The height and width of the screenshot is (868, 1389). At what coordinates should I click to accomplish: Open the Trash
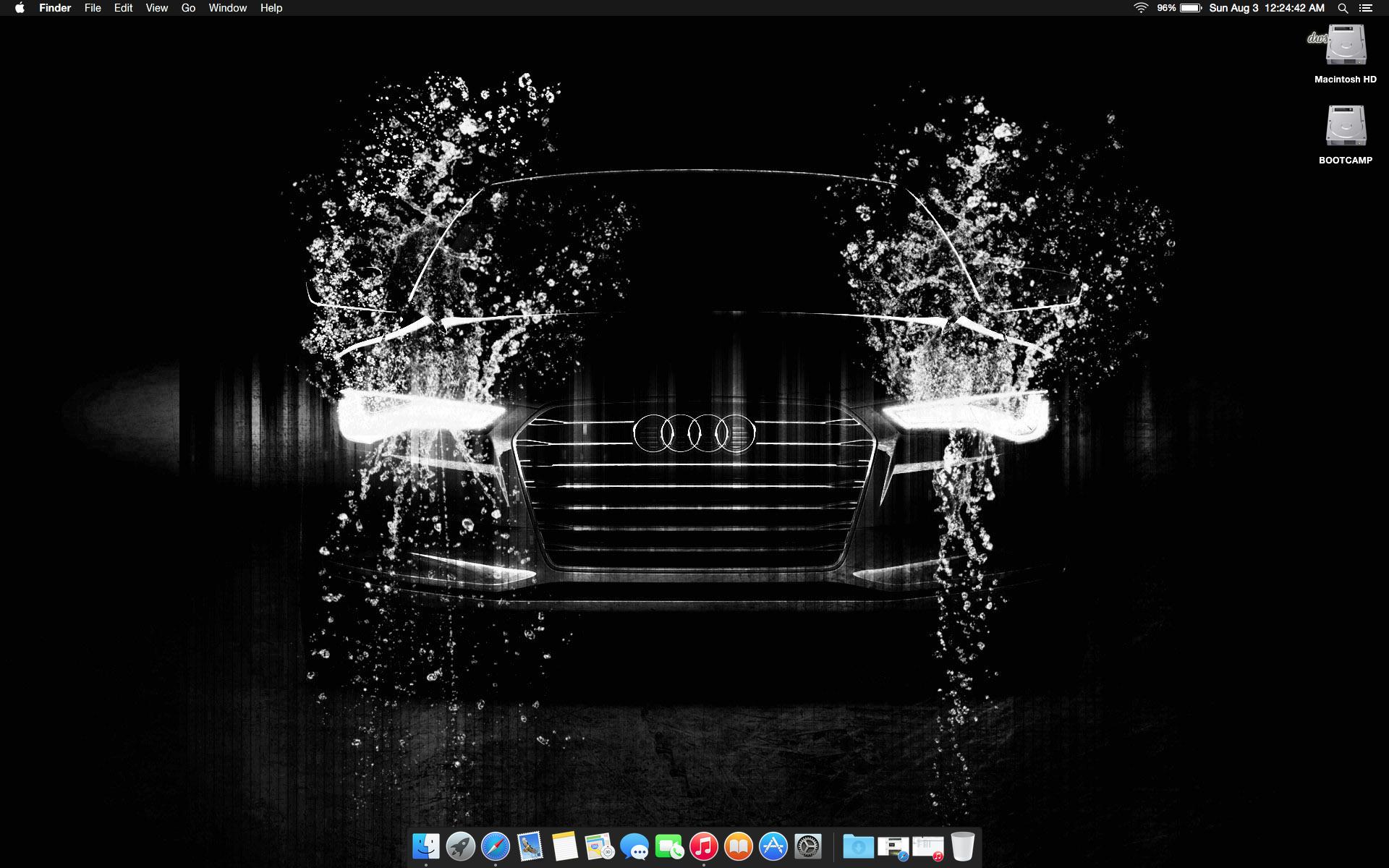pyautogui.click(x=963, y=846)
